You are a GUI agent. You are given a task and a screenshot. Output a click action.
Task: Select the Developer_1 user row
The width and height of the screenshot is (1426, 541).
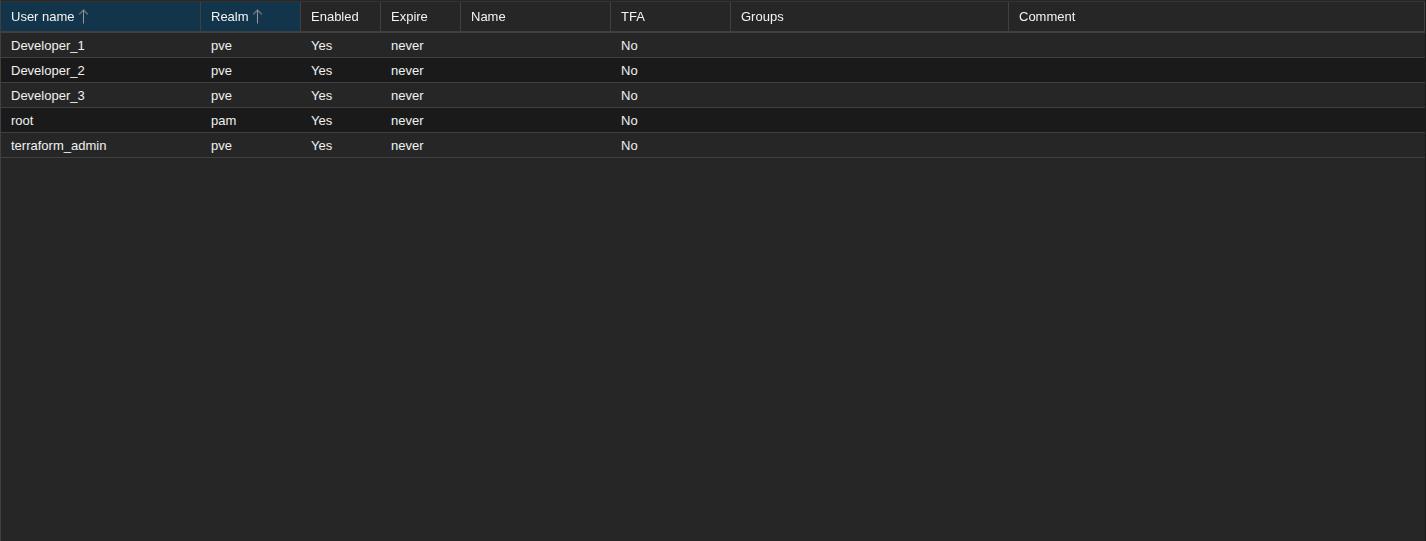pyautogui.click(x=48, y=46)
